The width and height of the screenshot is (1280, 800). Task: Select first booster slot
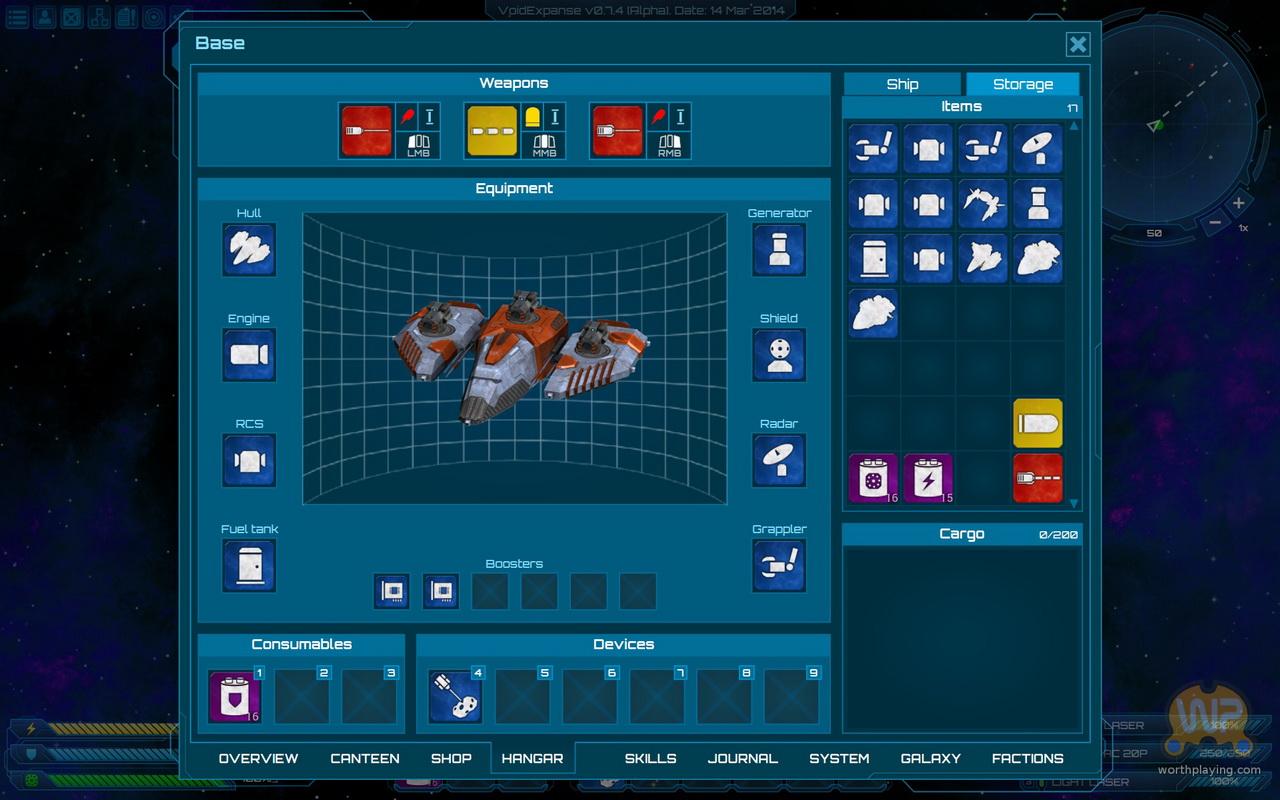pyautogui.click(x=391, y=591)
